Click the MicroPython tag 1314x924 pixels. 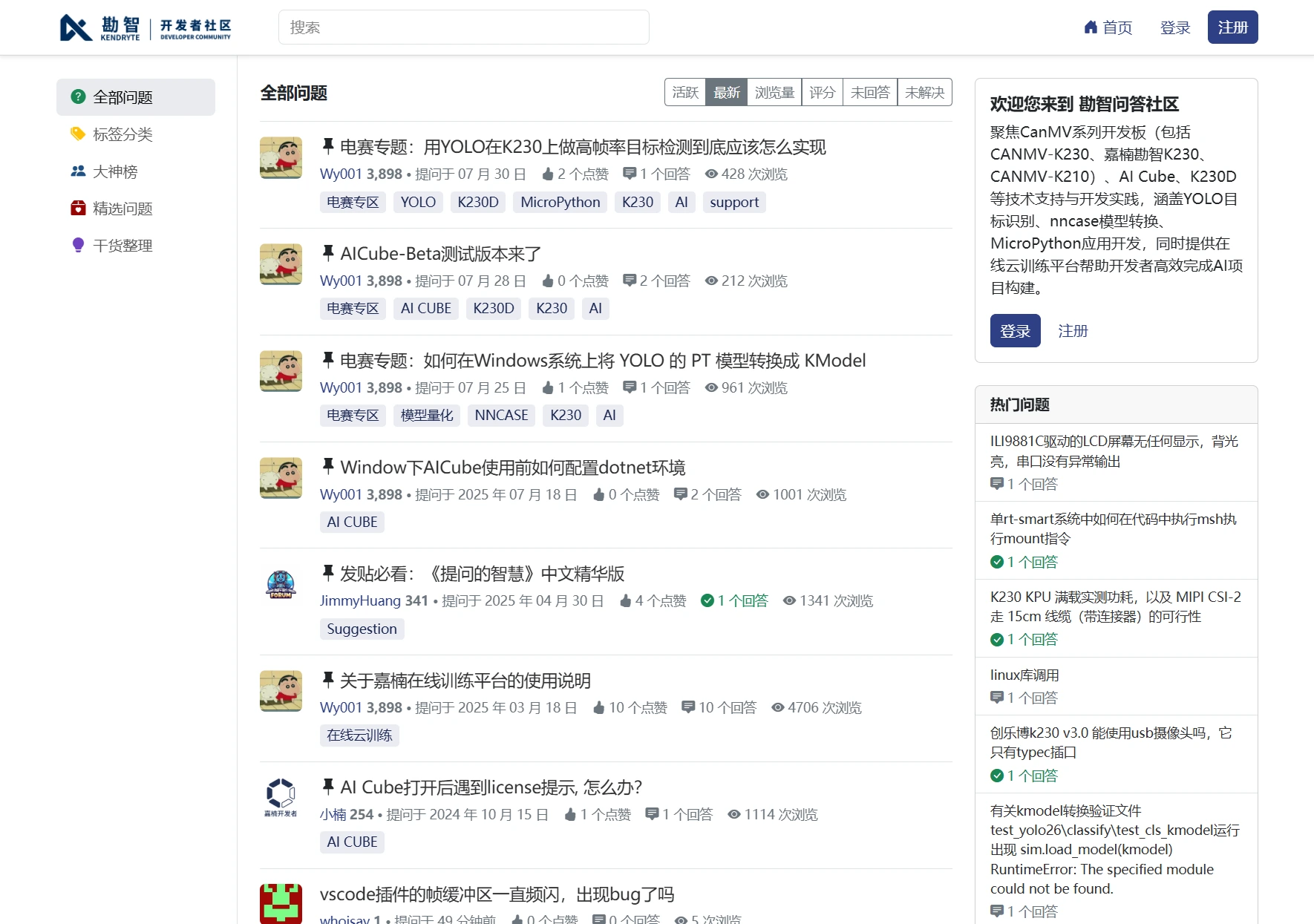(560, 202)
